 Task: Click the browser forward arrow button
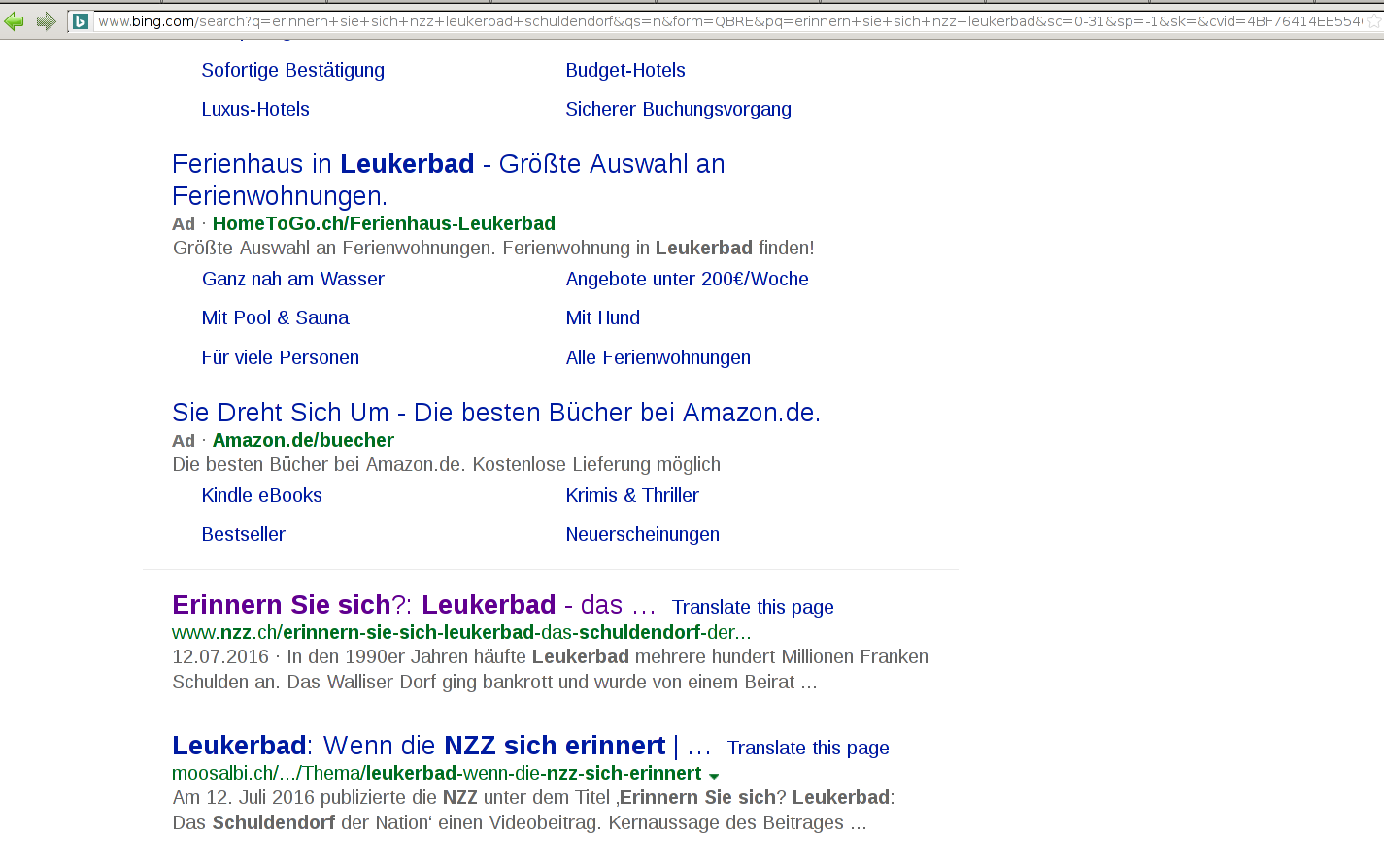(x=46, y=20)
